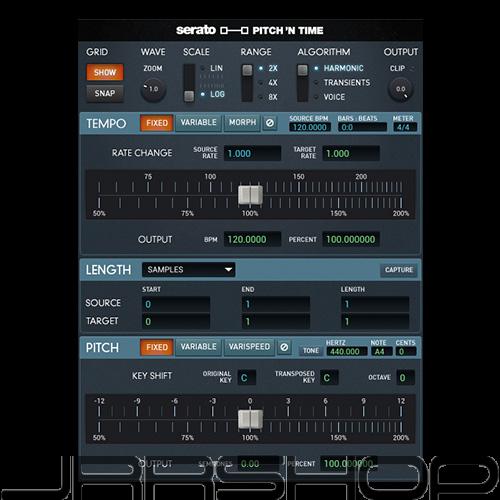
Task: Click the Range vertical slider handle
Action: [x=247, y=70]
